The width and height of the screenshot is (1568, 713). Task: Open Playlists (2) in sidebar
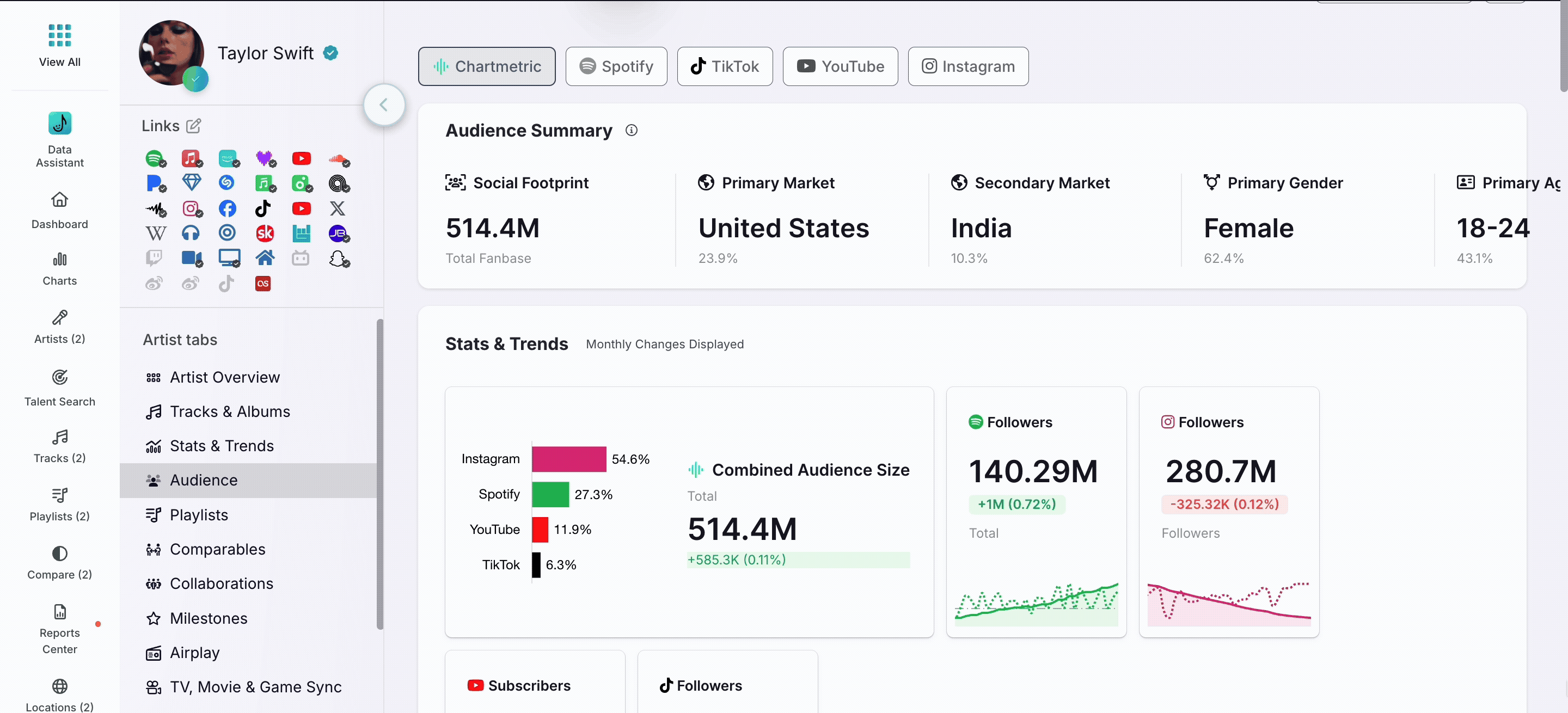pos(60,505)
